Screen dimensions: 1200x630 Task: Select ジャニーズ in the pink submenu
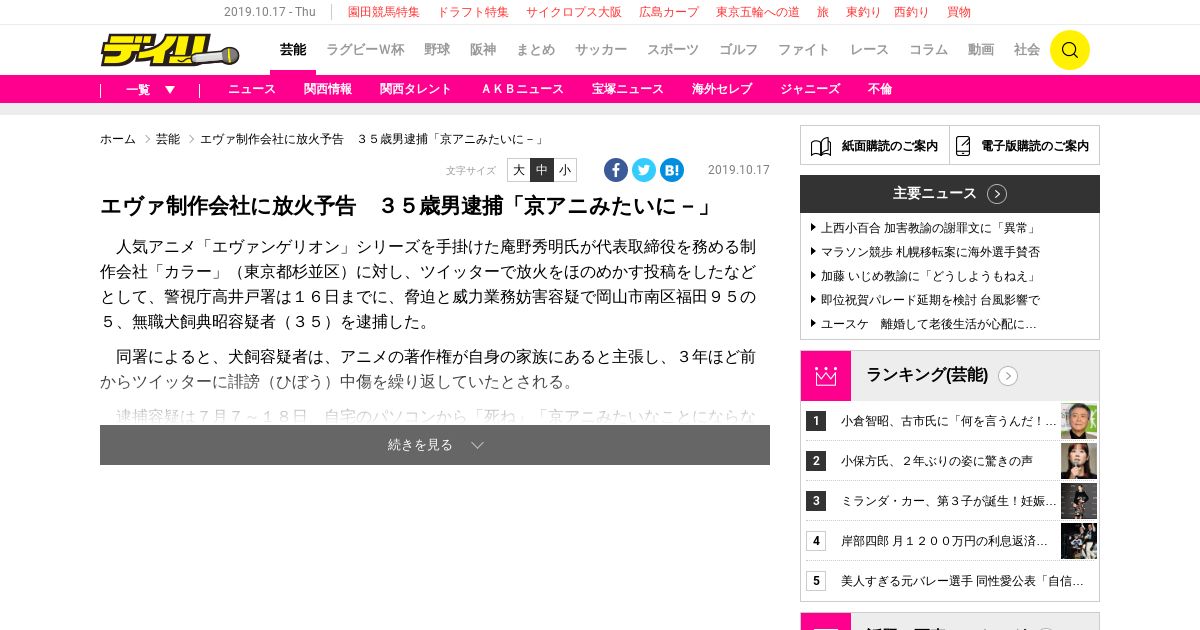point(810,89)
